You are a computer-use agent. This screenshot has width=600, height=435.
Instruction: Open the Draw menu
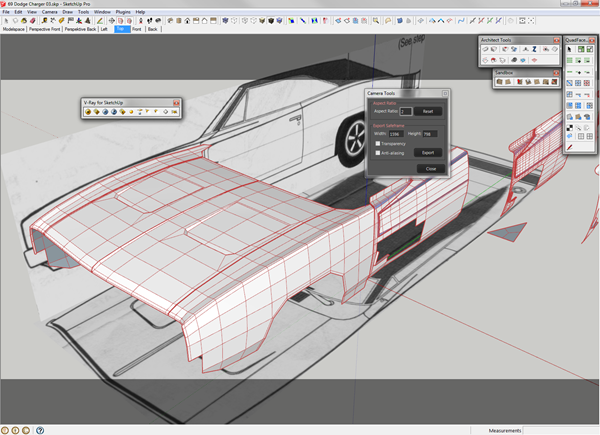68,11
